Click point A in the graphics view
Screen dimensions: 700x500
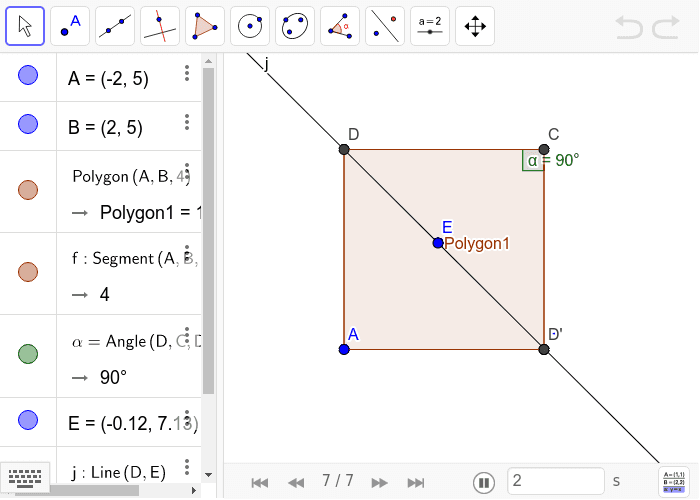(344, 350)
